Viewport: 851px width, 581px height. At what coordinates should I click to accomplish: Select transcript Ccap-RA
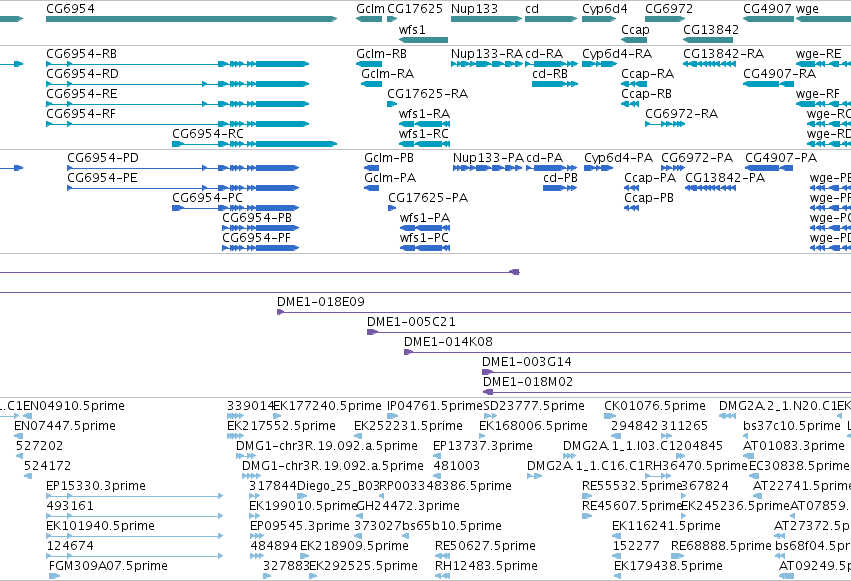pyautogui.click(x=647, y=74)
